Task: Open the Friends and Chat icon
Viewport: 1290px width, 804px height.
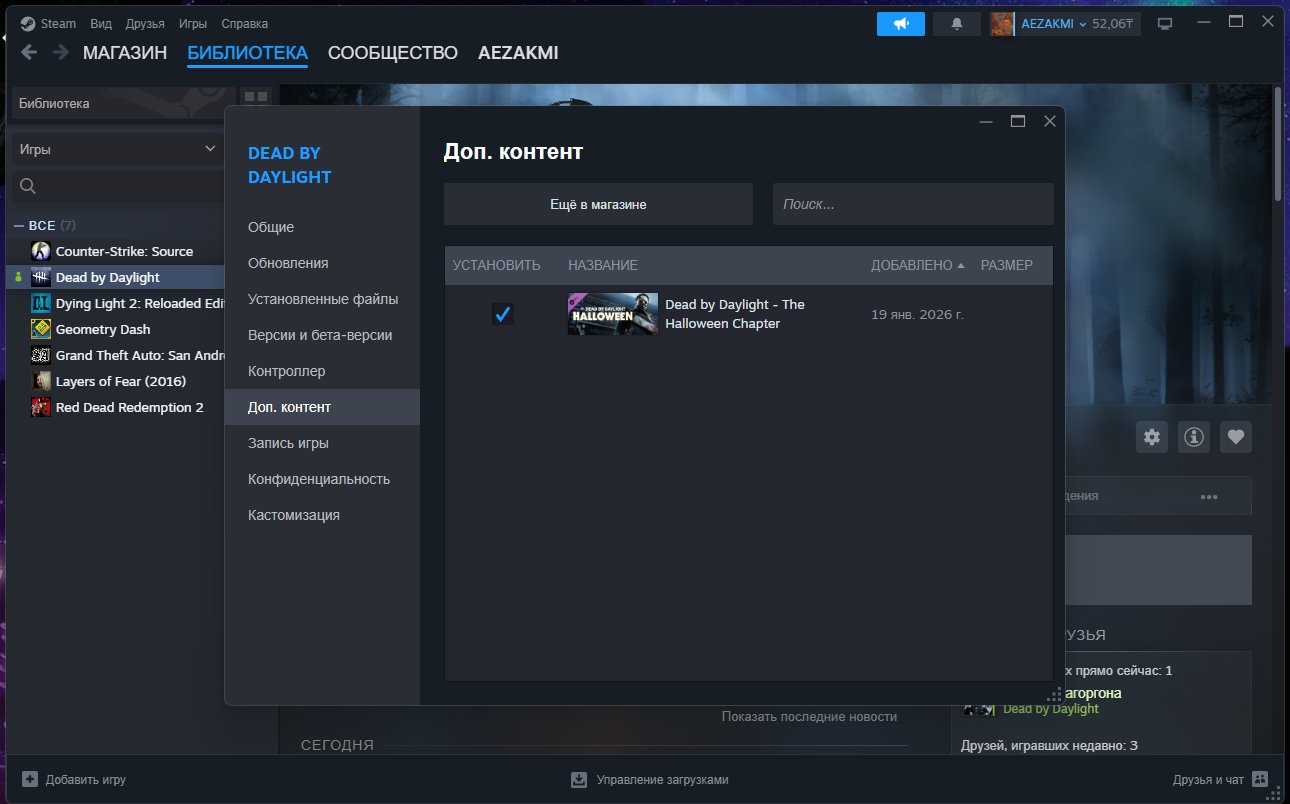Action: click(1260, 779)
